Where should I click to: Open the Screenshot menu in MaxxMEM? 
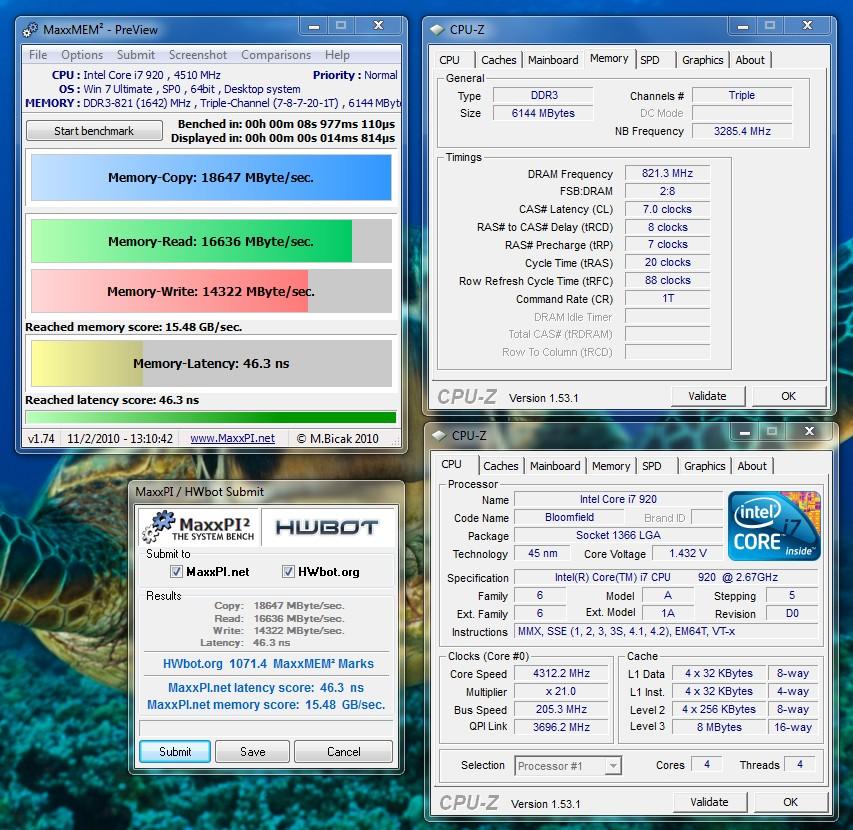[198, 55]
